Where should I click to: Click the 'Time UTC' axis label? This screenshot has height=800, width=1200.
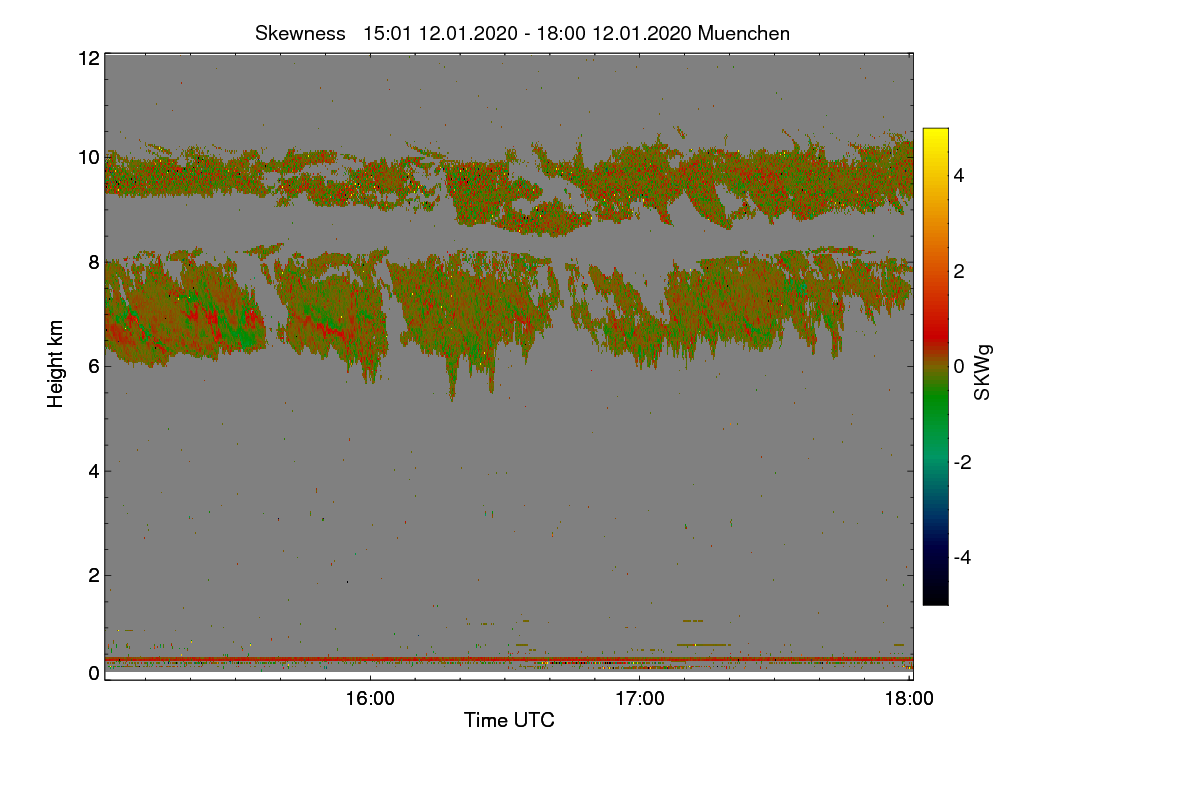click(x=509, y=719)
